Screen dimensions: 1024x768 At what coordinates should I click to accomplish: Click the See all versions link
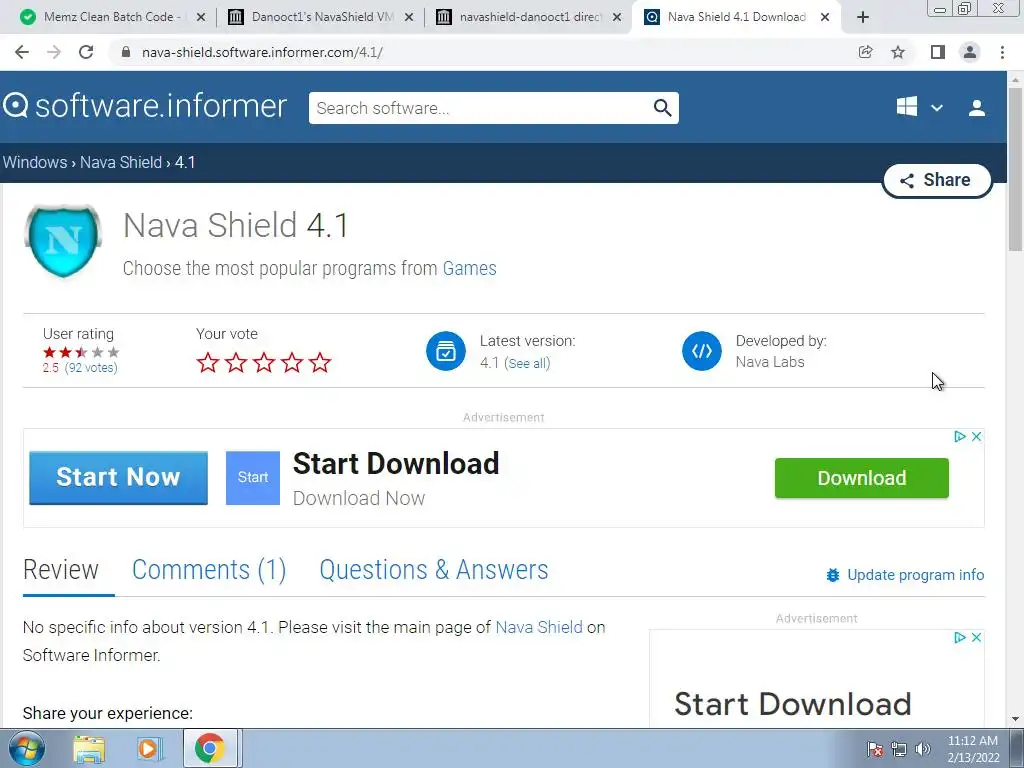[527, 363]
